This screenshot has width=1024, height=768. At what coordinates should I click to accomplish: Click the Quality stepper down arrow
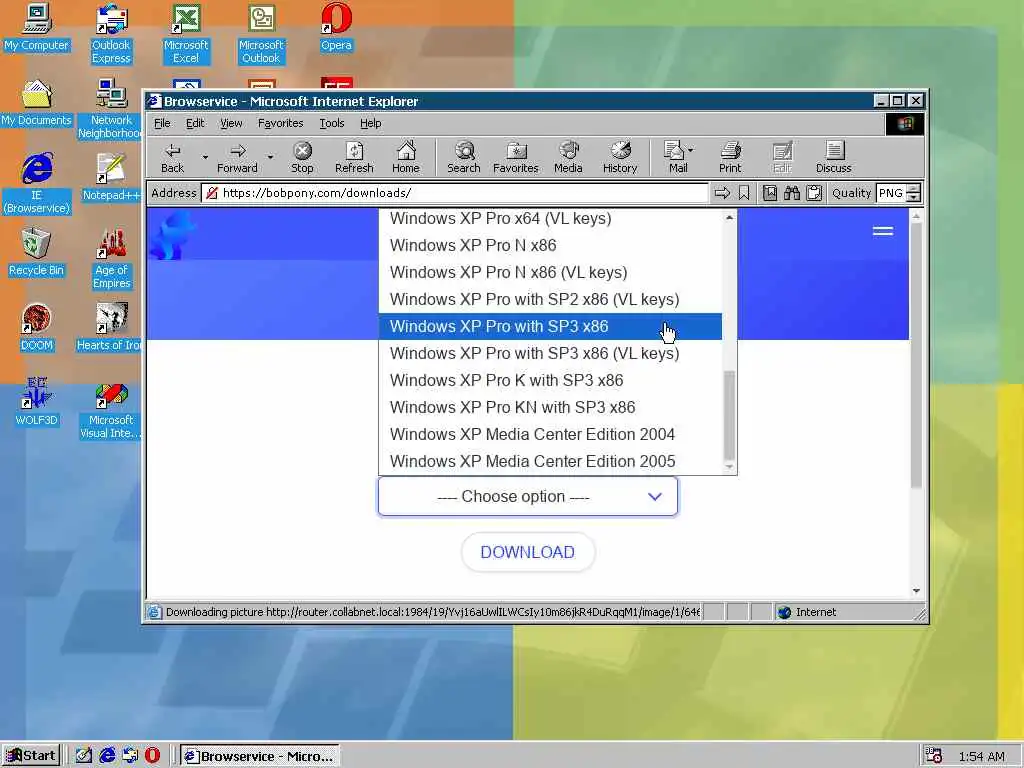tap(914, 198)
